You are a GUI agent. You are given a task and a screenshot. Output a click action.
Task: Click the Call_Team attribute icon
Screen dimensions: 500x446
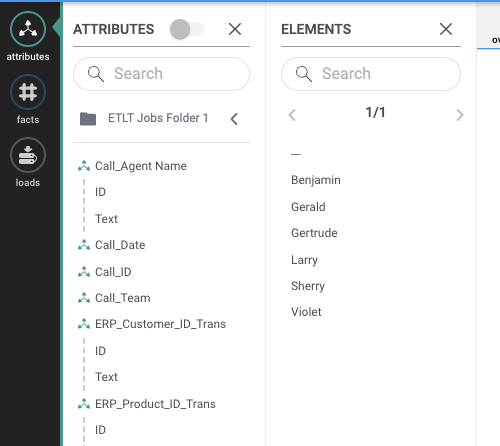(x=84, y=298)
